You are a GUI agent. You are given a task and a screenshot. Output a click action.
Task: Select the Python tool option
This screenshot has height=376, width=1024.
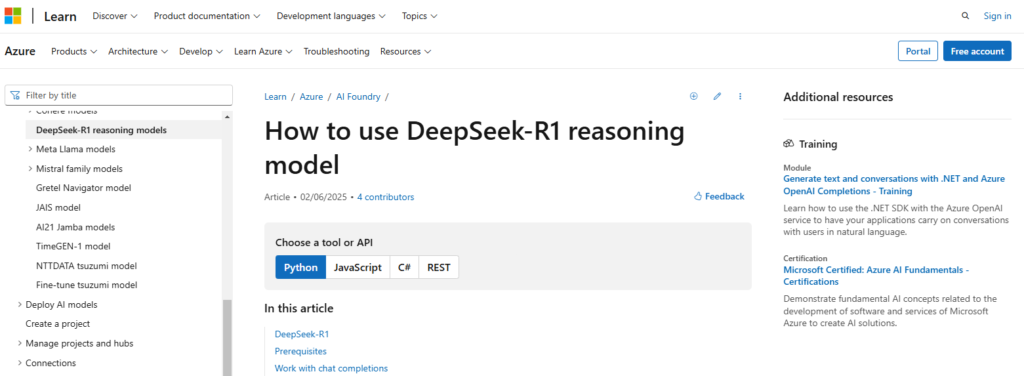[300, 267]
